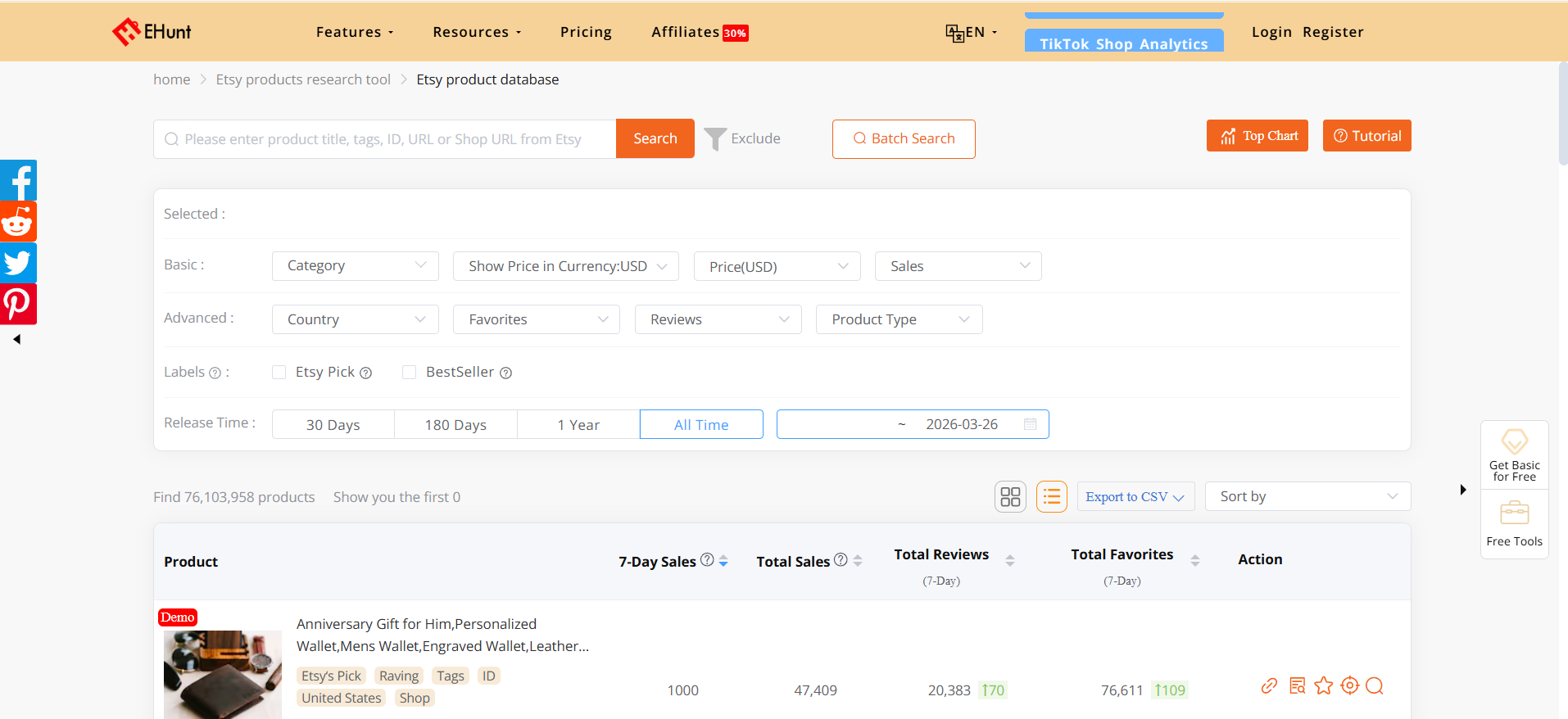Open Free Tools toolbox icon
The image size is (1568, 719).
(1515, 513)
